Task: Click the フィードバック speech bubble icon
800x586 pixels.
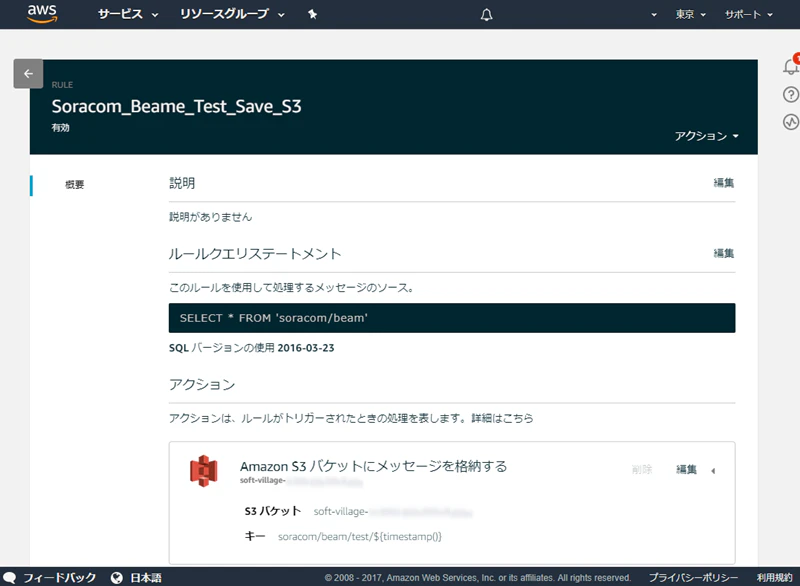Action: (10, 577)
